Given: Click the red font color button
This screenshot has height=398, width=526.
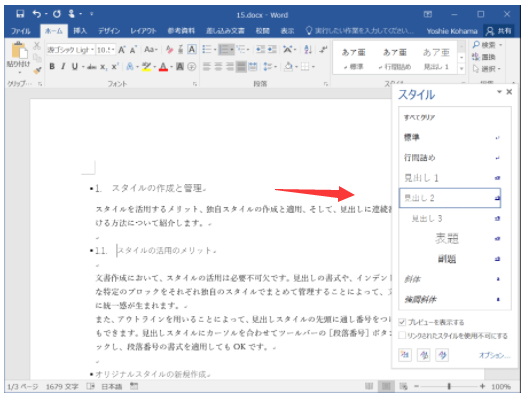Looking at the screenshot, I should coord(163,67).
